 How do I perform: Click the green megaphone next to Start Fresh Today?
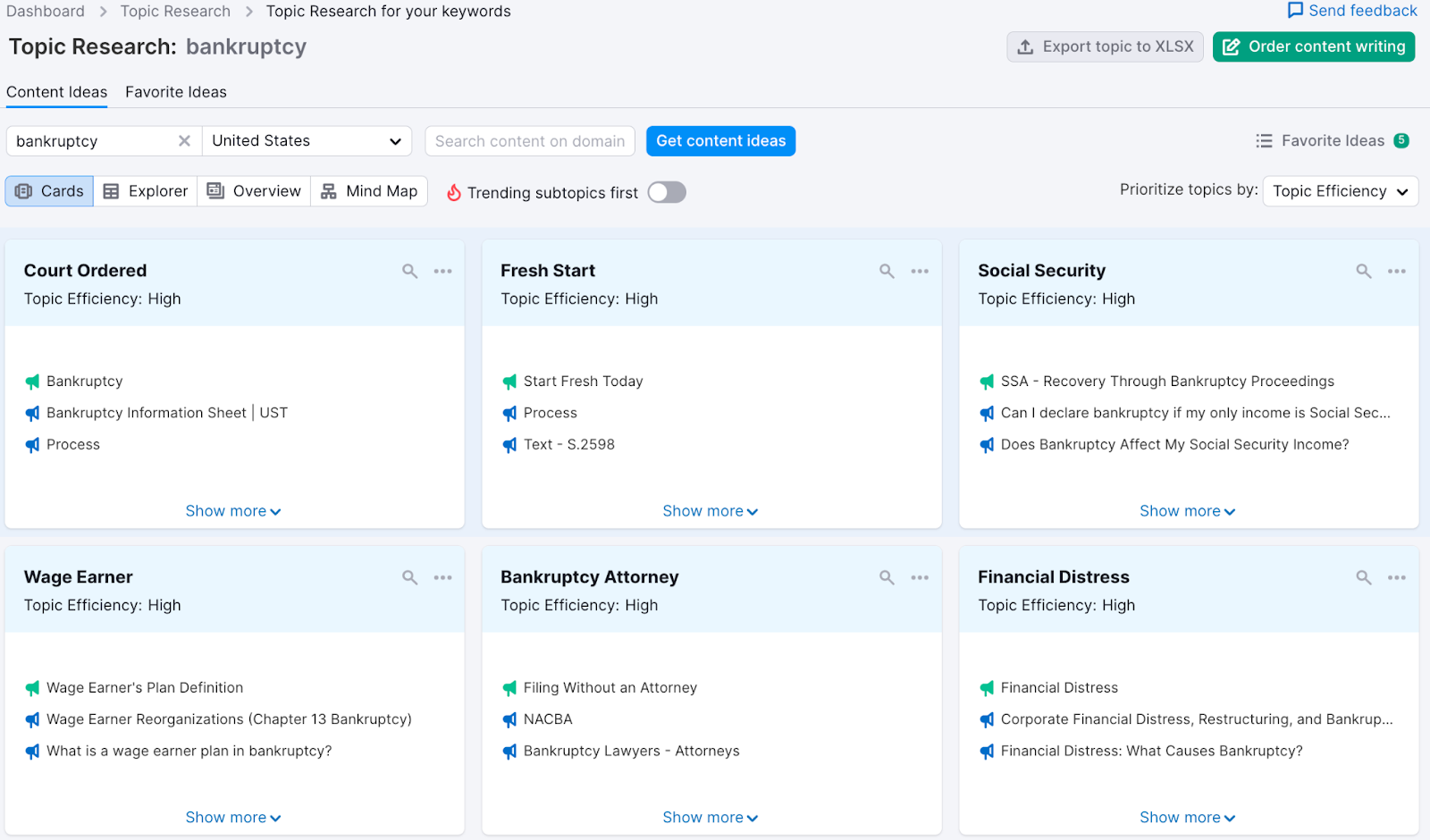tap(509, 382)
